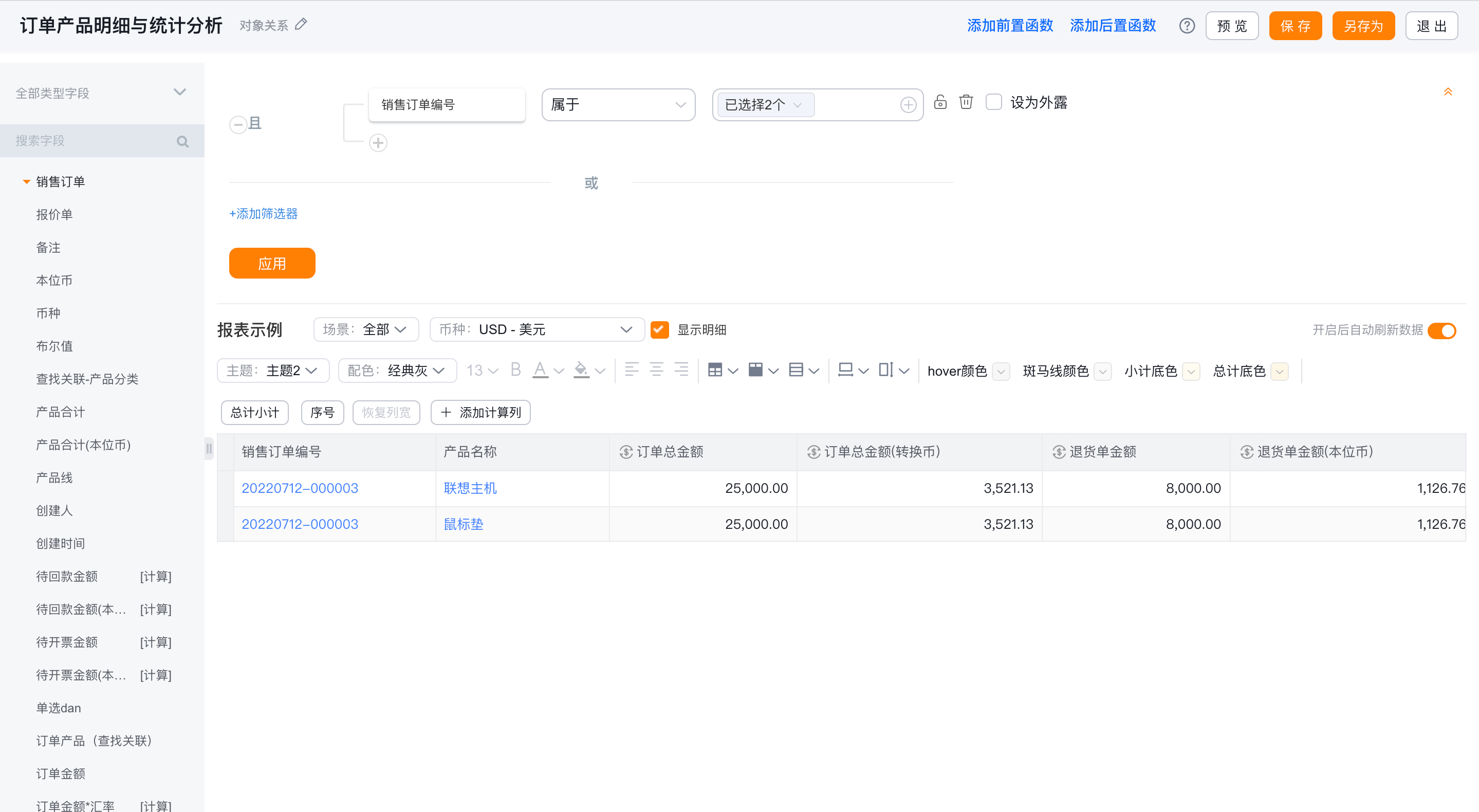1479x812 pixels.
Task: Click the fill color bucket icon
Action: click(581, 370)
